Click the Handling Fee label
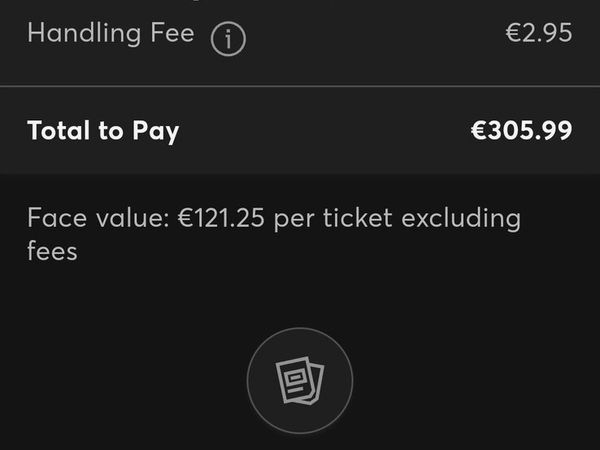 click(111, 33)
